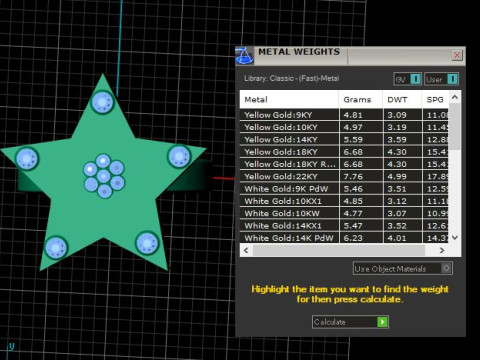Select the Yellow Gold:9KY row
This screenshot has height=360, width=480.
click(344, 115)
